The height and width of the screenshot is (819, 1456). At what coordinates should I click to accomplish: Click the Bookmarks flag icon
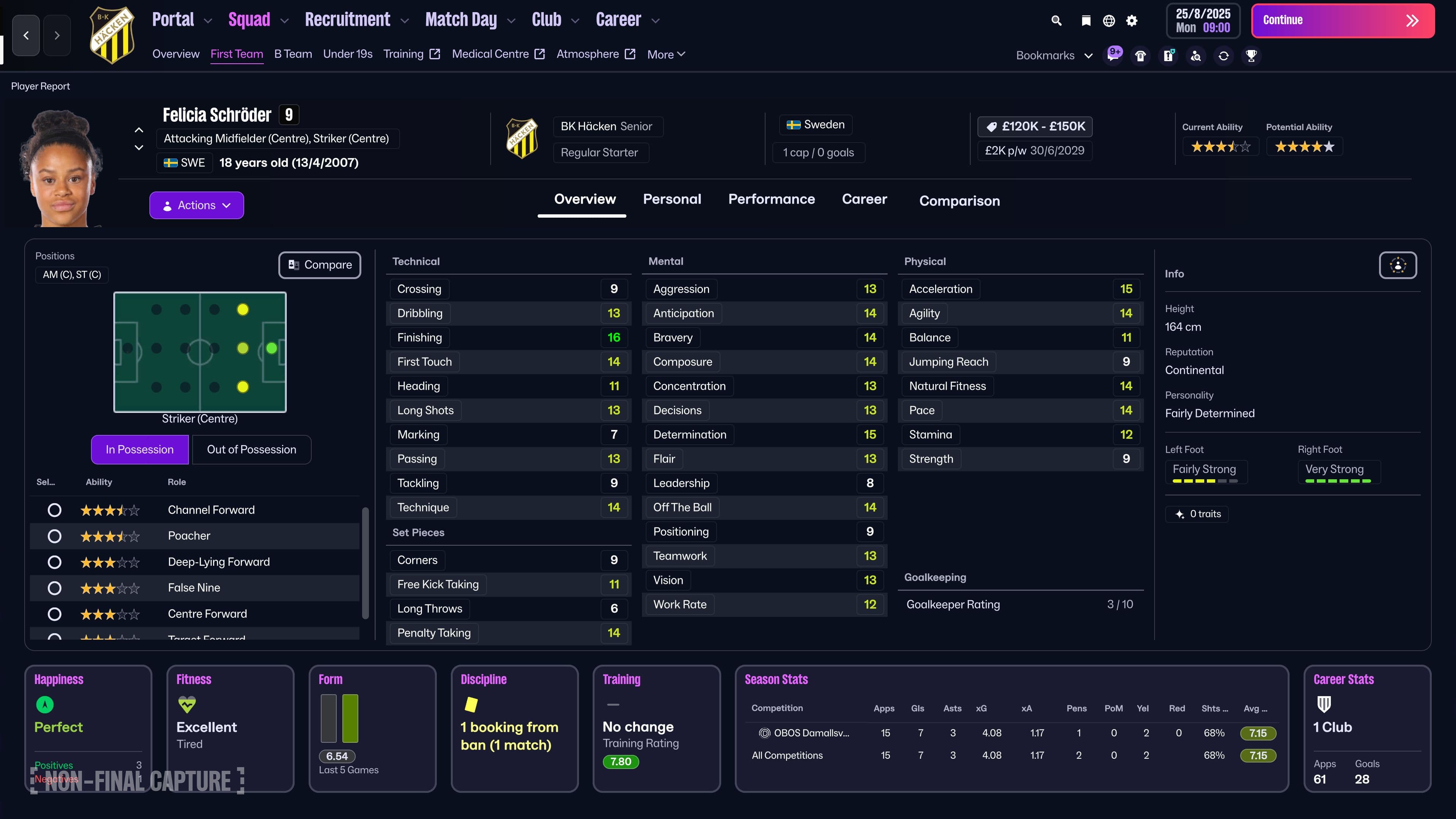click(x=1086, y=20)
